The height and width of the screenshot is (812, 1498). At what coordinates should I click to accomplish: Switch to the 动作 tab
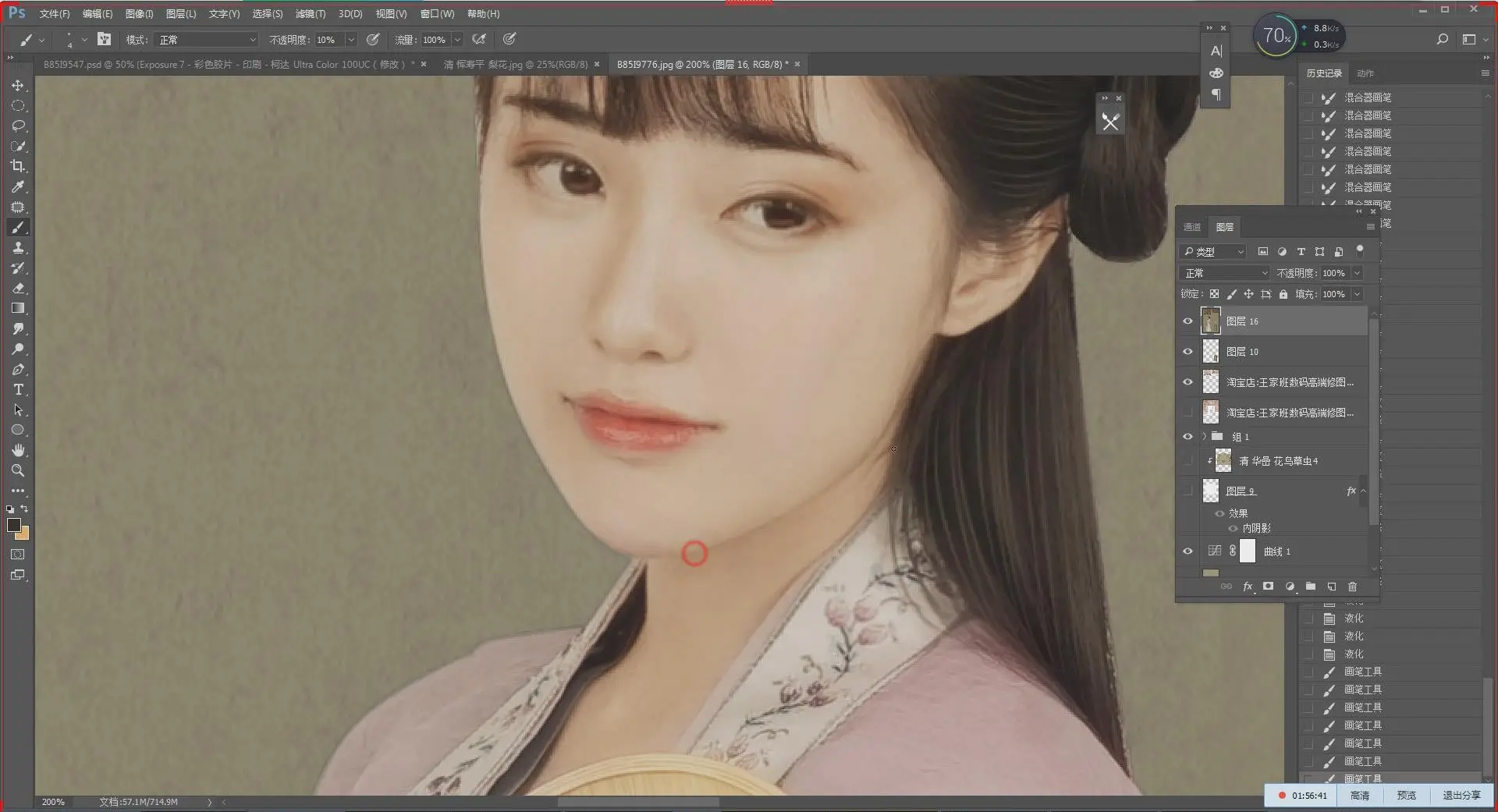[1365, 73]
